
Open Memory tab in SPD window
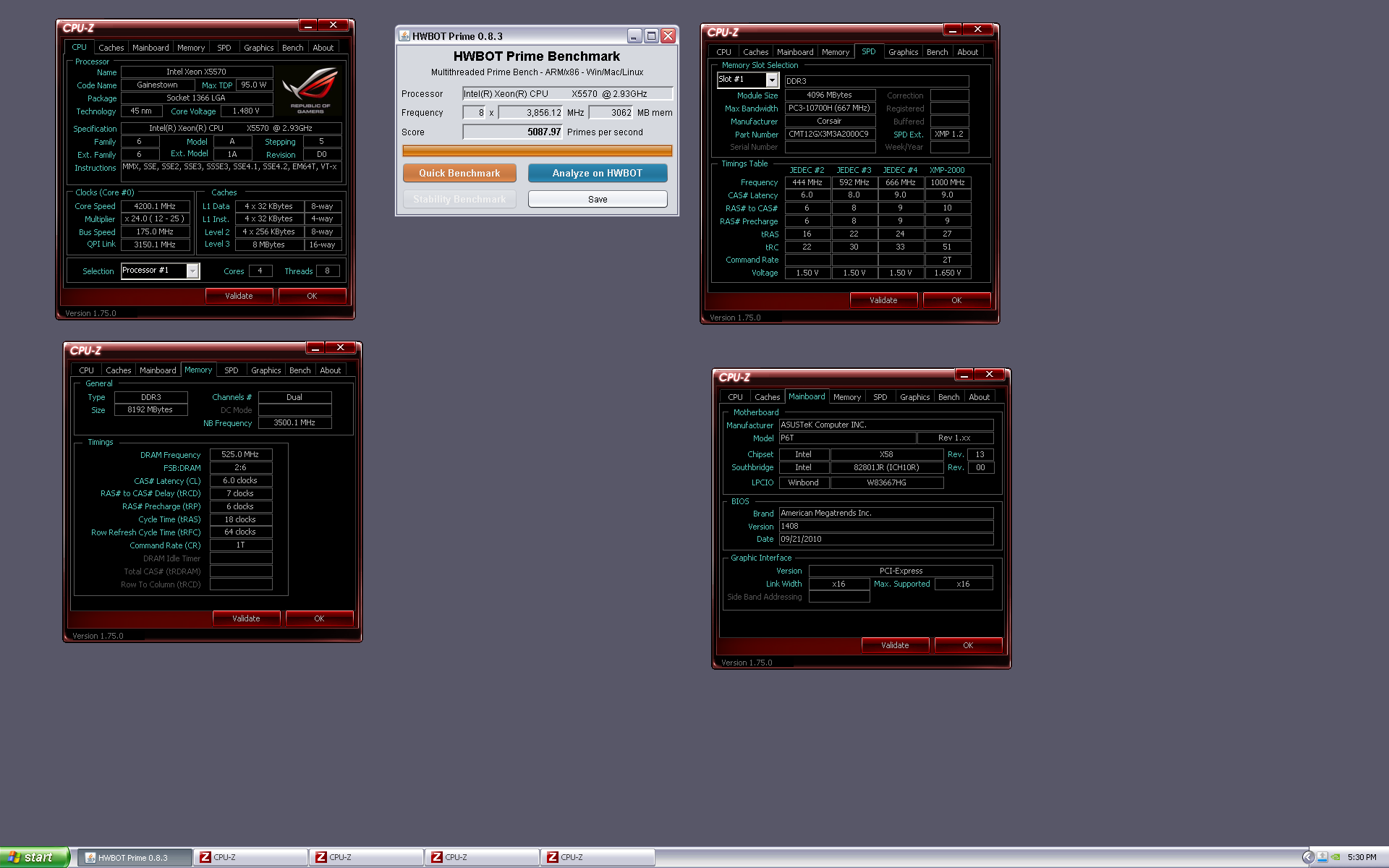pyautogui.click(x=836, y=52)
